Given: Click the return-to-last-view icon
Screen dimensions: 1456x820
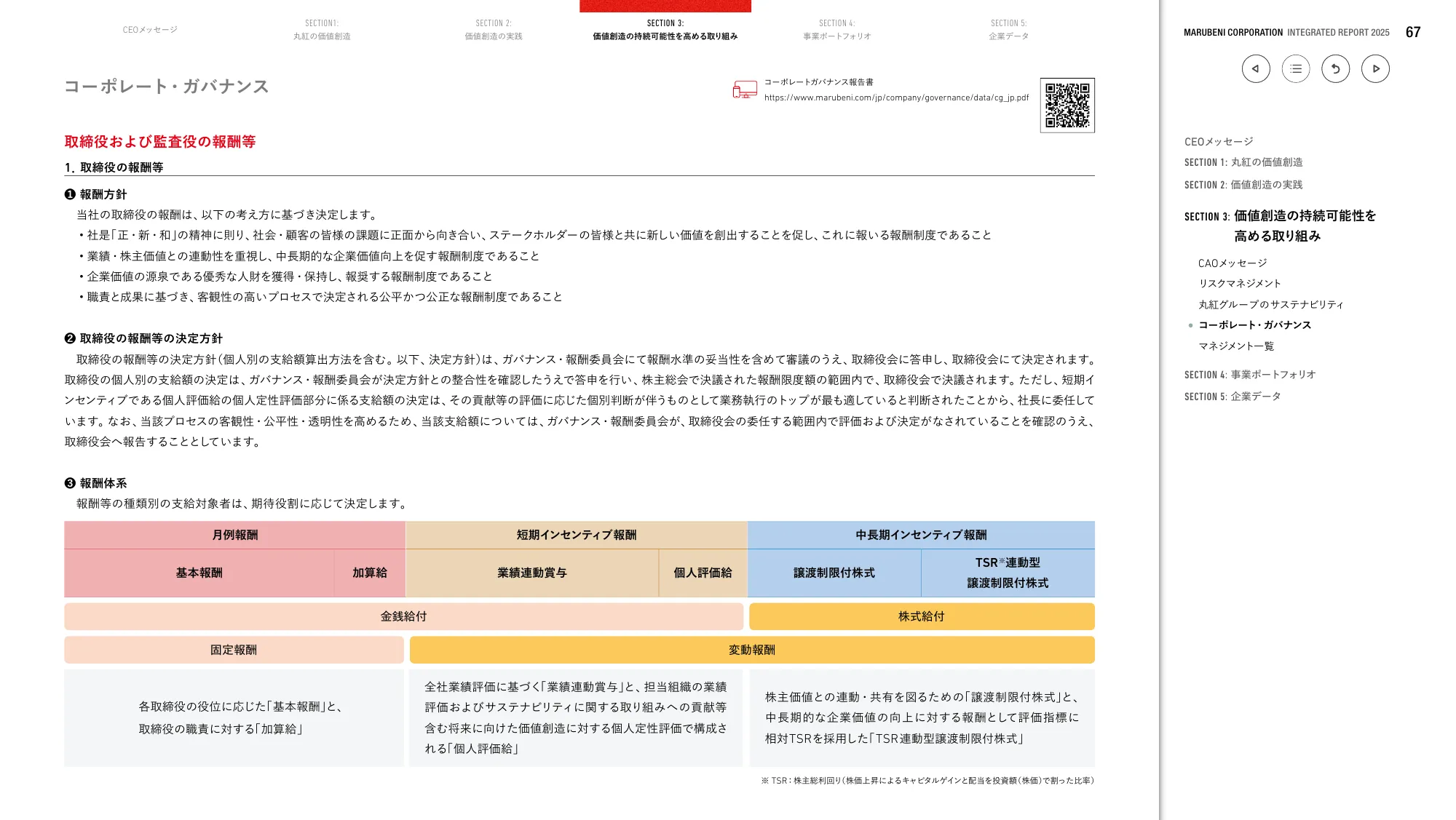Looking at the screenshot, I should 1335,68.
